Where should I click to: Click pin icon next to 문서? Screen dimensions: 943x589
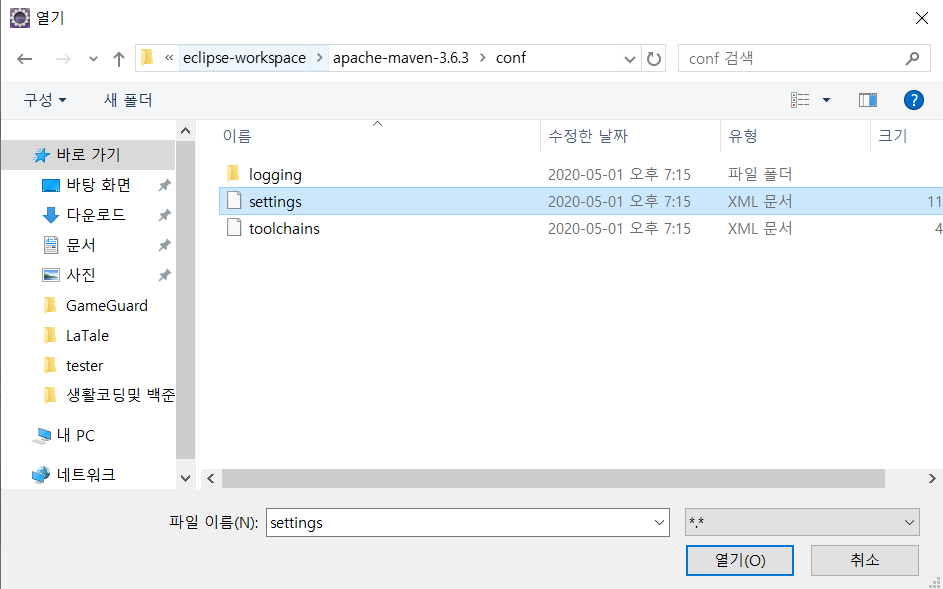[164, 245]
